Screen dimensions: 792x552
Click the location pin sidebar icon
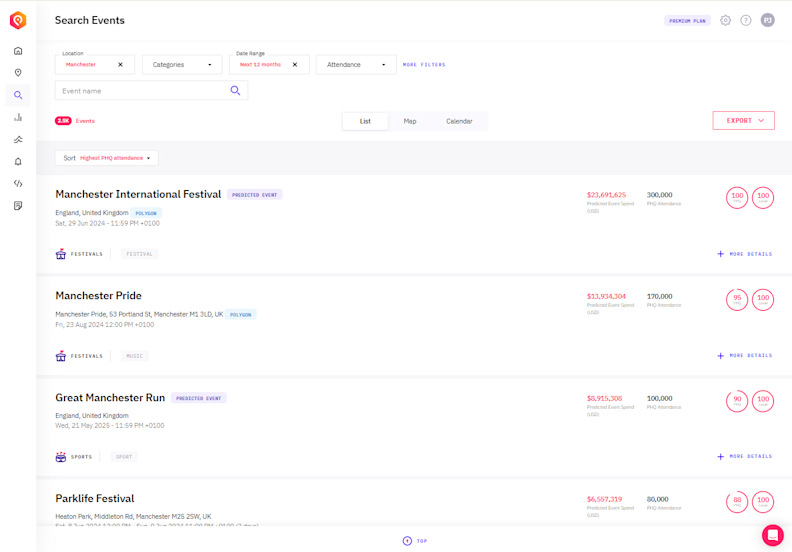click(x=18, y=73)
